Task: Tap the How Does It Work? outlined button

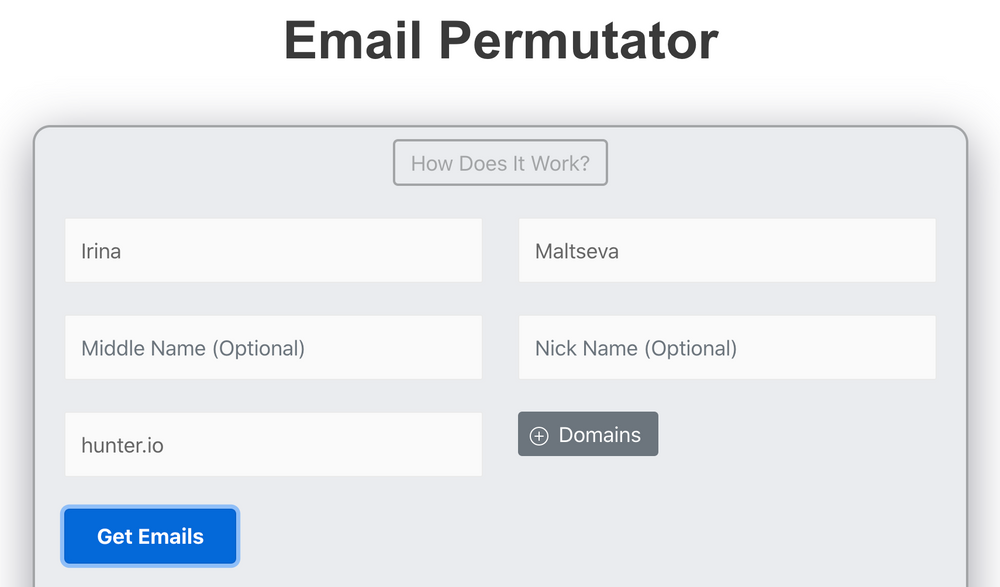Action: coord(500,162)
